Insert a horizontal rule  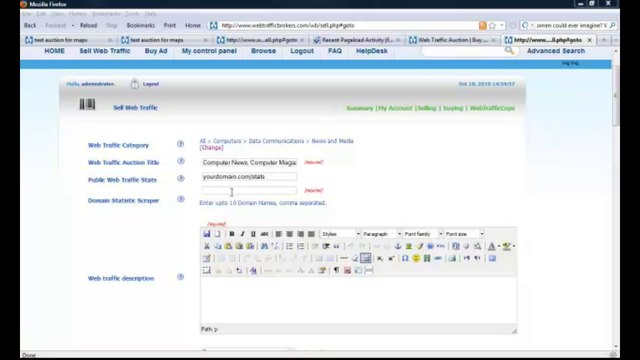pyautogui.click(x=344, y=258)
